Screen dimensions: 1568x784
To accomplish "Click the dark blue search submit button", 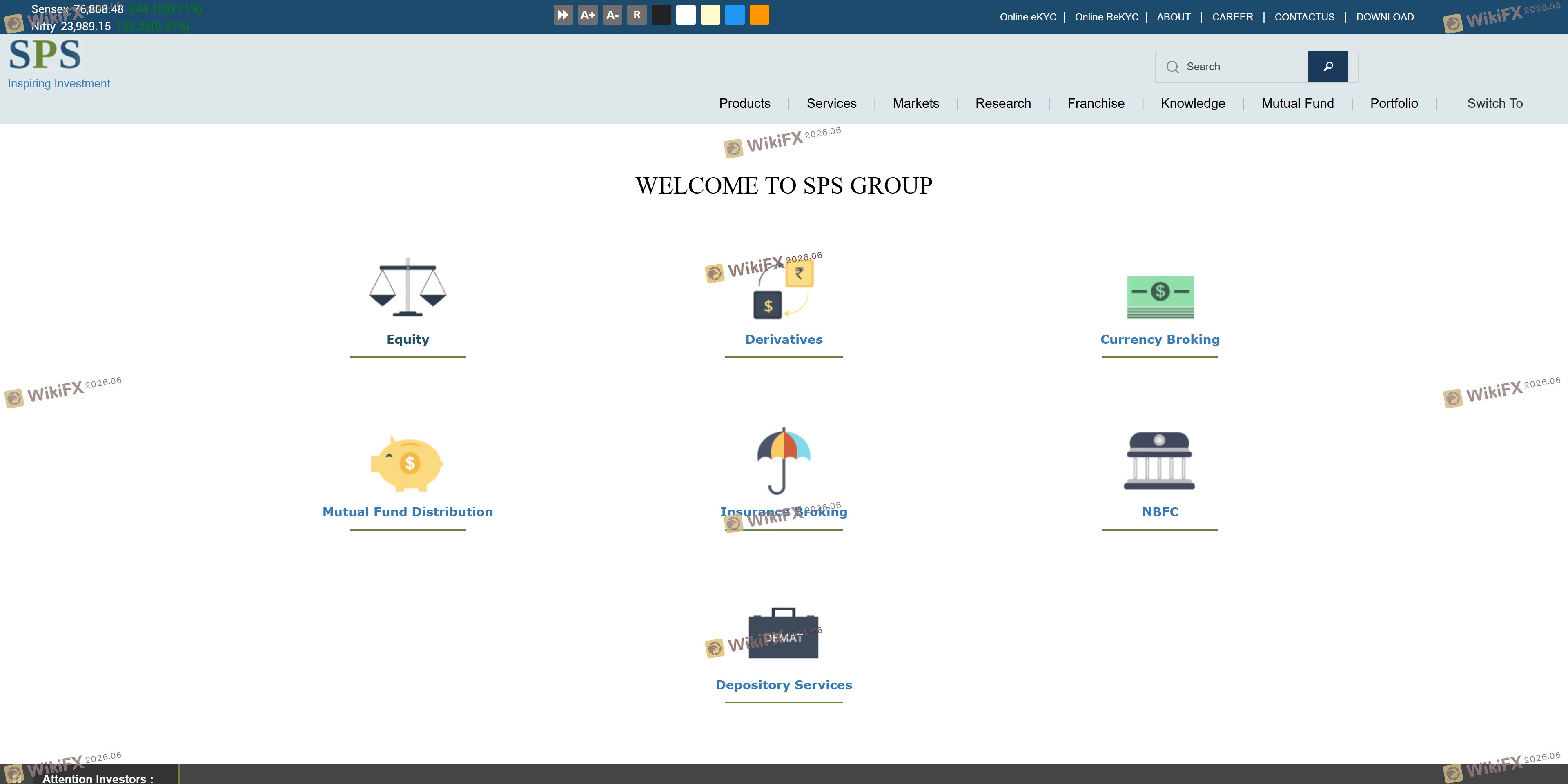I will [1327, 67].
